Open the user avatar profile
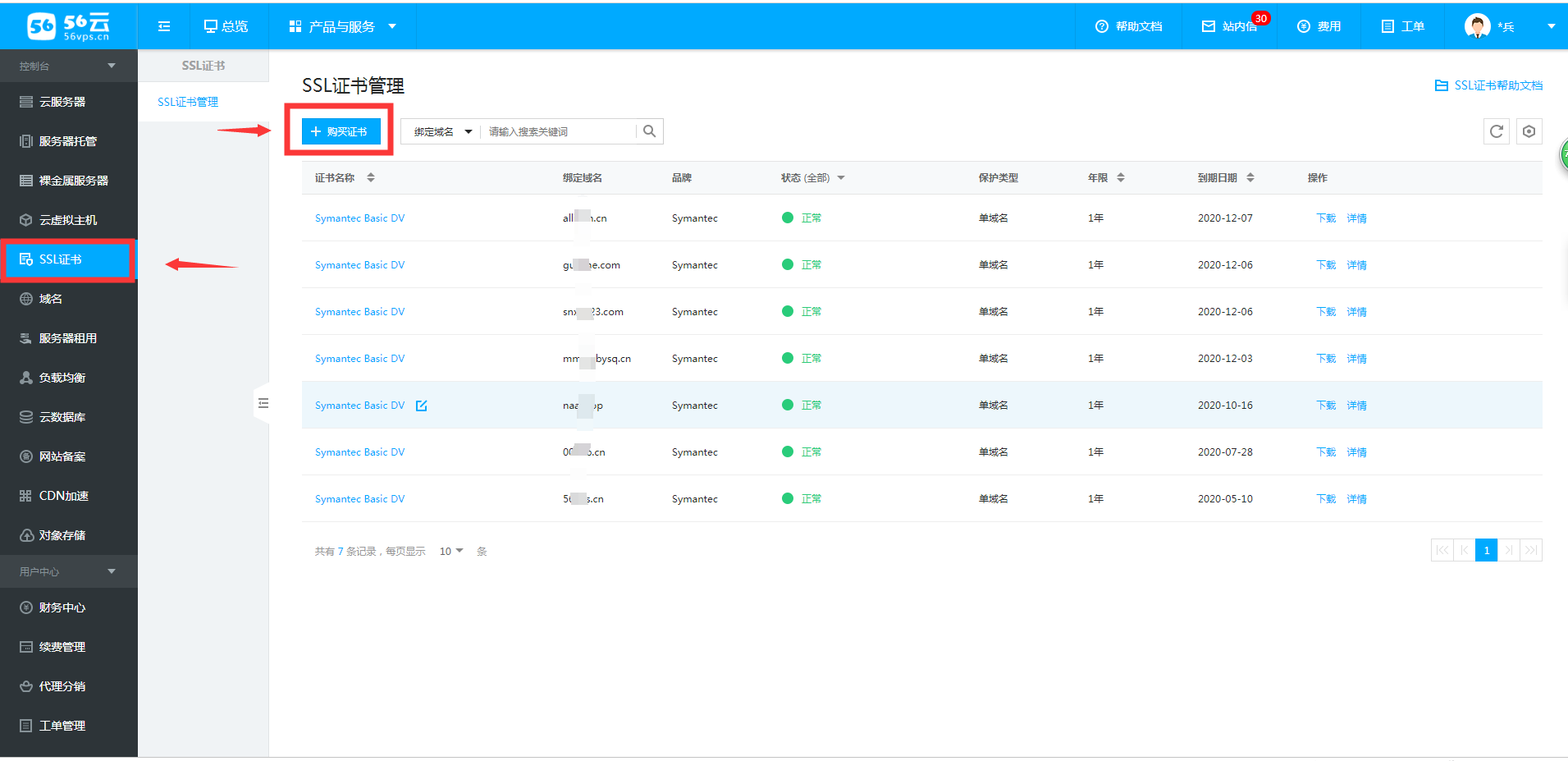The width and height of the screenshot is (1568, 761). 1477,26
